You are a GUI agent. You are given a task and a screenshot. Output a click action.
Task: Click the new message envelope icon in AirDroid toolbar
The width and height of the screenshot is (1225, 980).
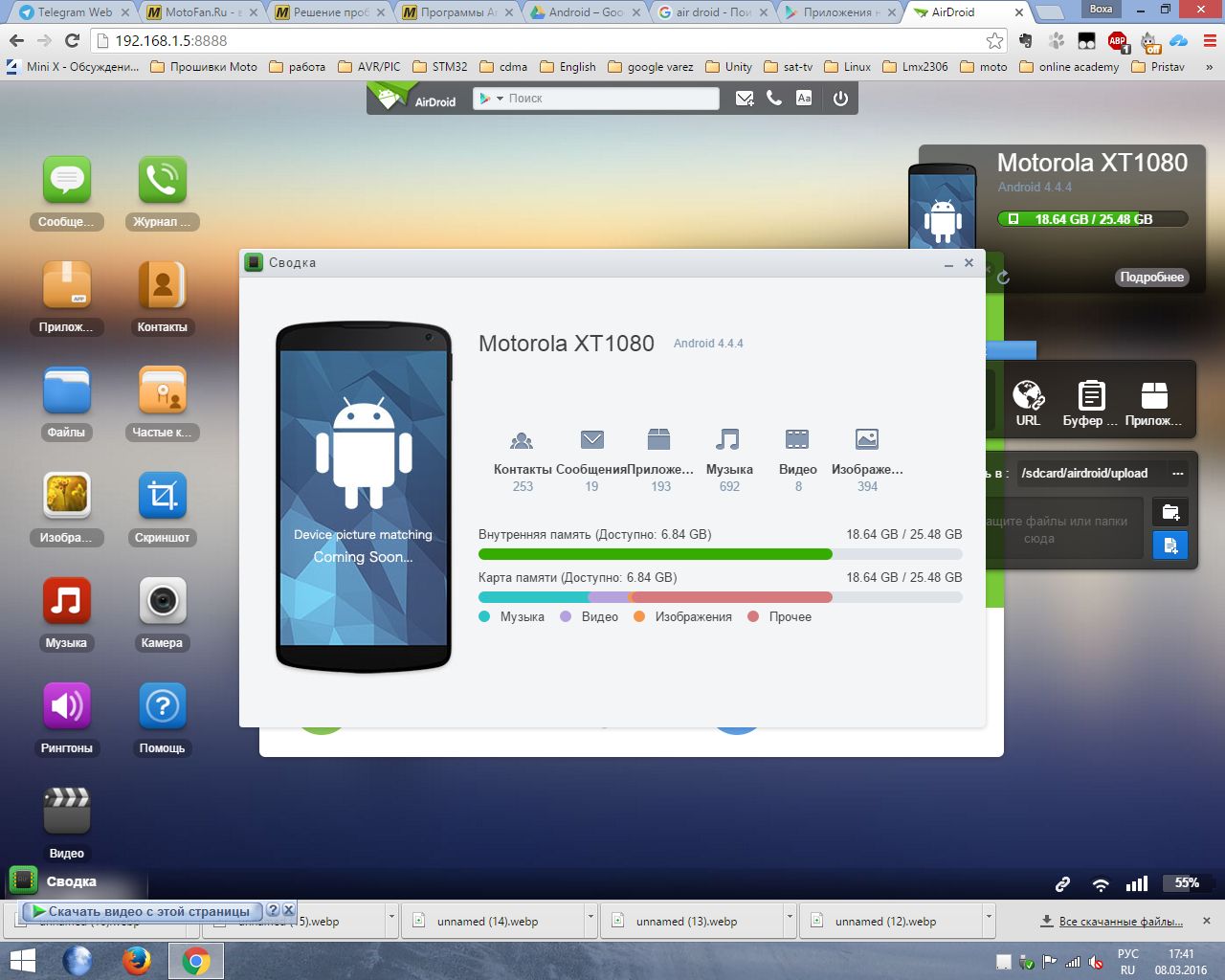pyautogui.click(x=745, y=99)
